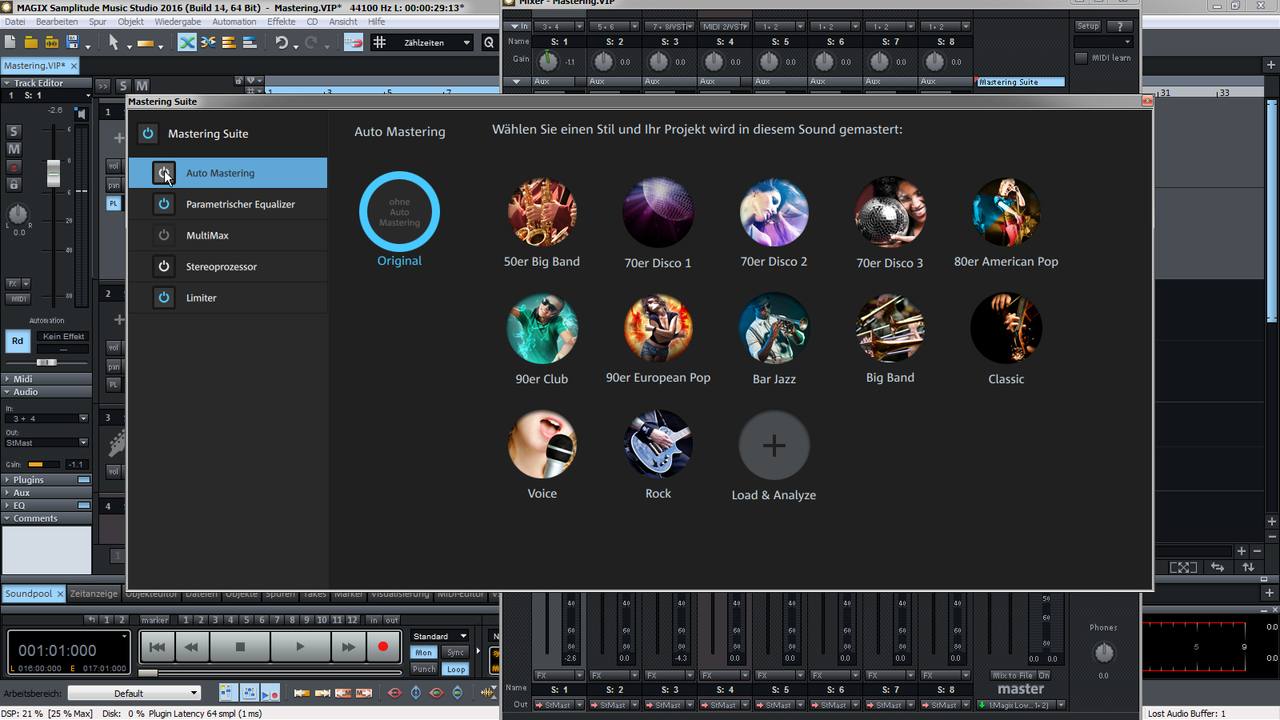Open Load & Analyze plus button

click(774, 445)
